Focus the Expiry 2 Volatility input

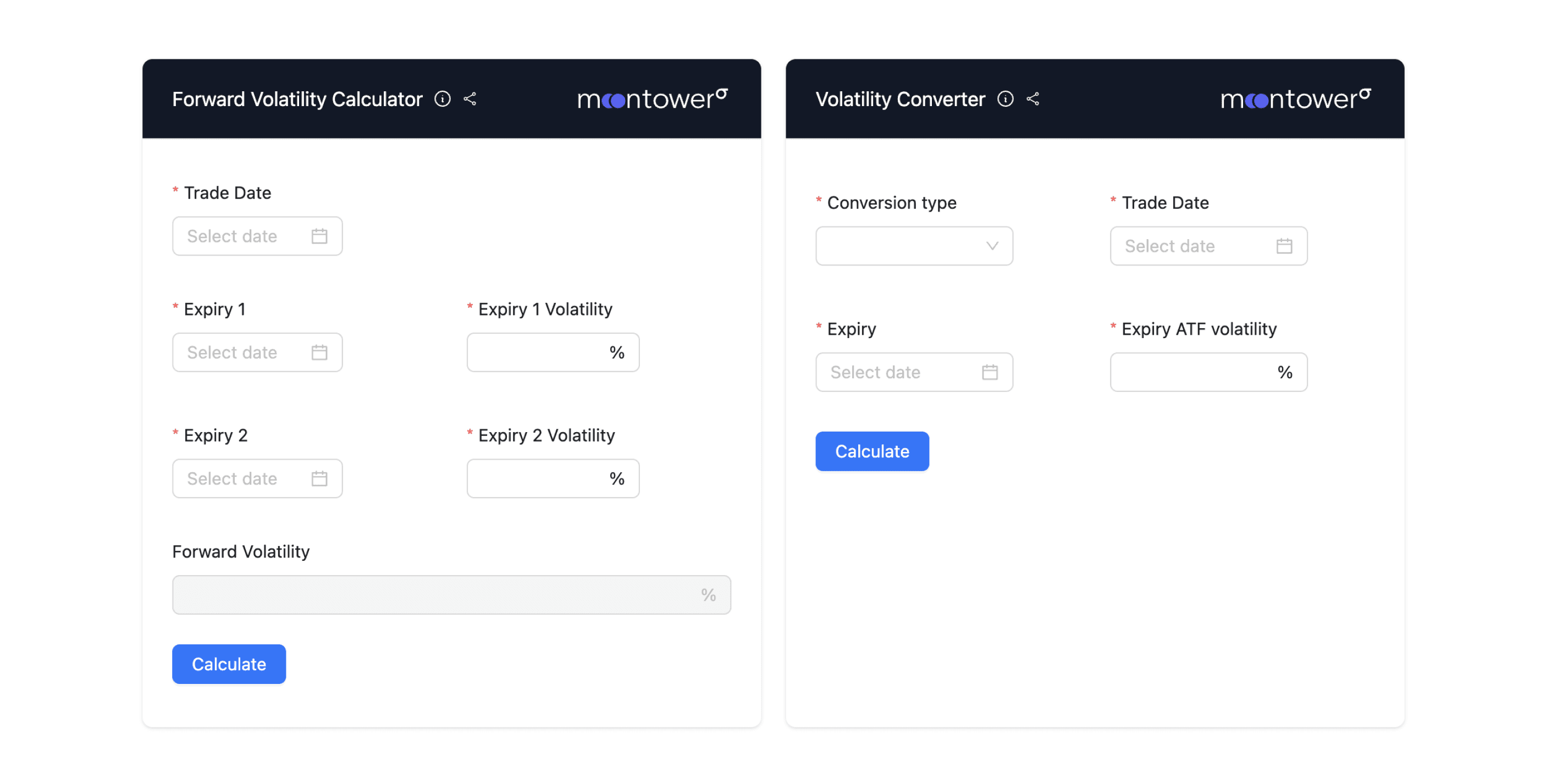point(537,478)
